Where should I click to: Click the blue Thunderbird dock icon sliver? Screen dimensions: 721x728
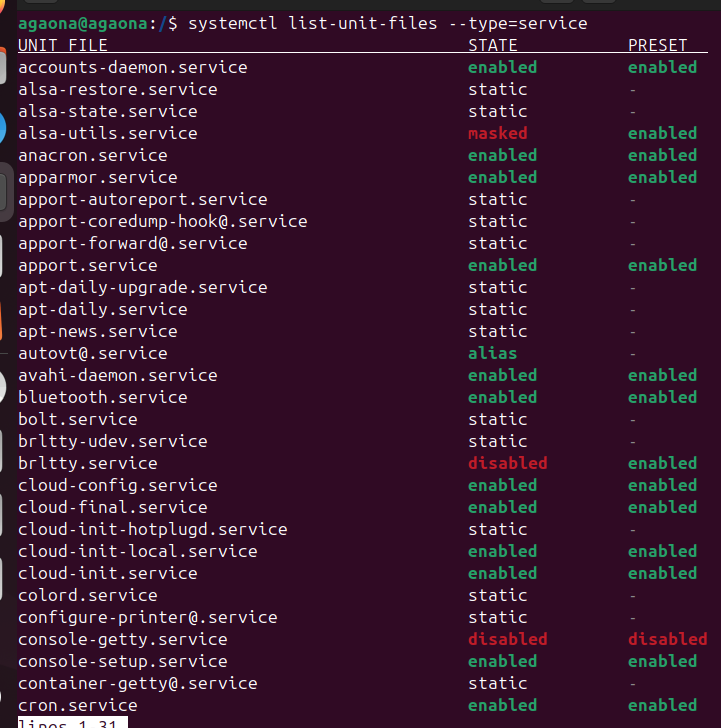tap(3, 129)
